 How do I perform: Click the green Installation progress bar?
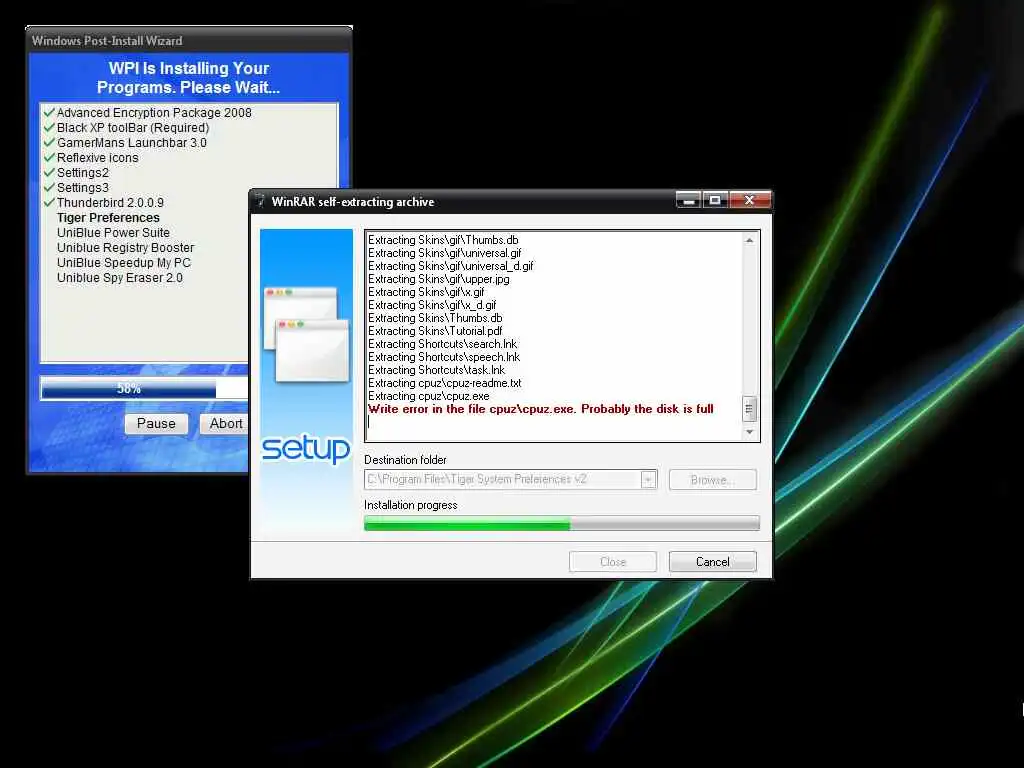[562, 523]
